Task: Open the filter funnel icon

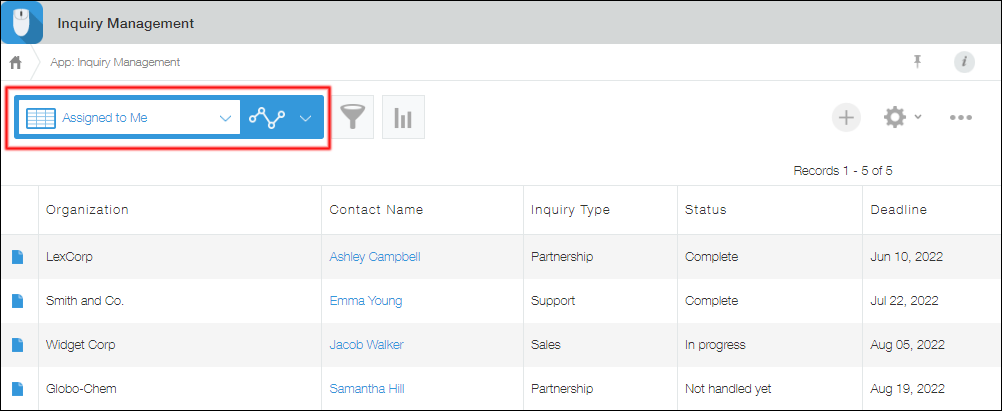Action: pos(352,118)
